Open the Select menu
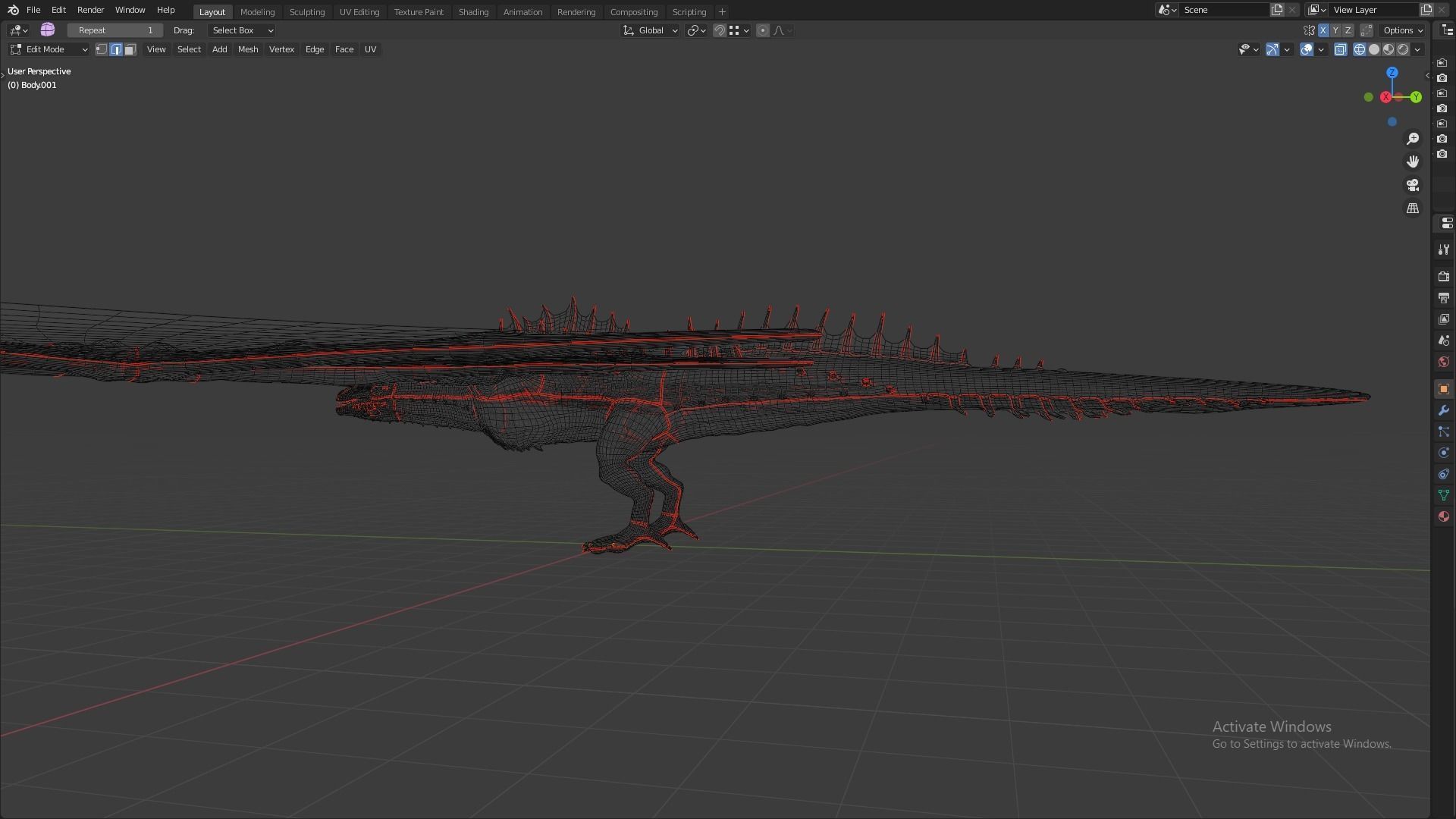Image resolution: width=1456 pixels, height=819 pixels. click(x=189, y=49)
